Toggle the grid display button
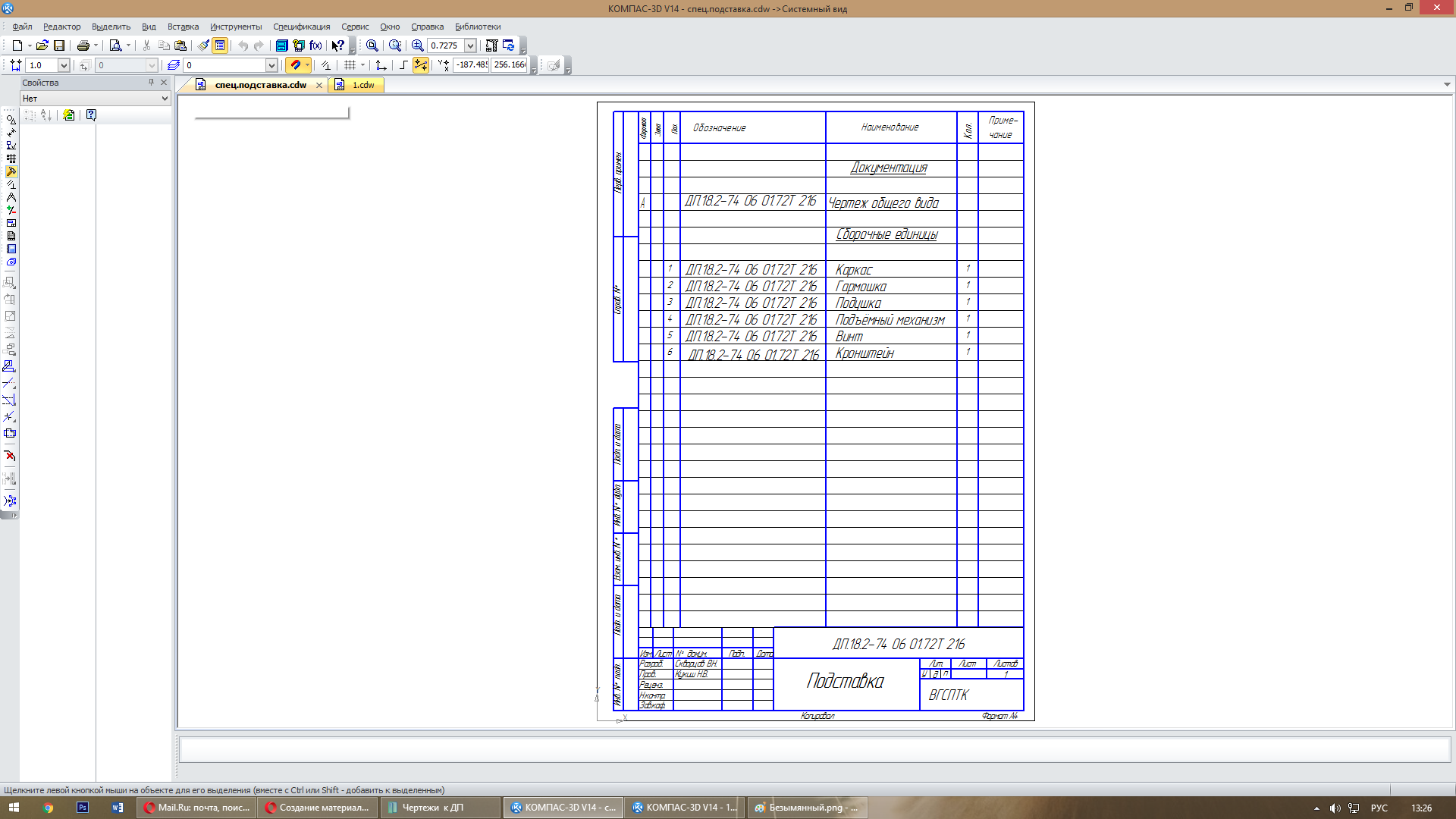This screenshot has height=819, width=1456. [350, 65]
